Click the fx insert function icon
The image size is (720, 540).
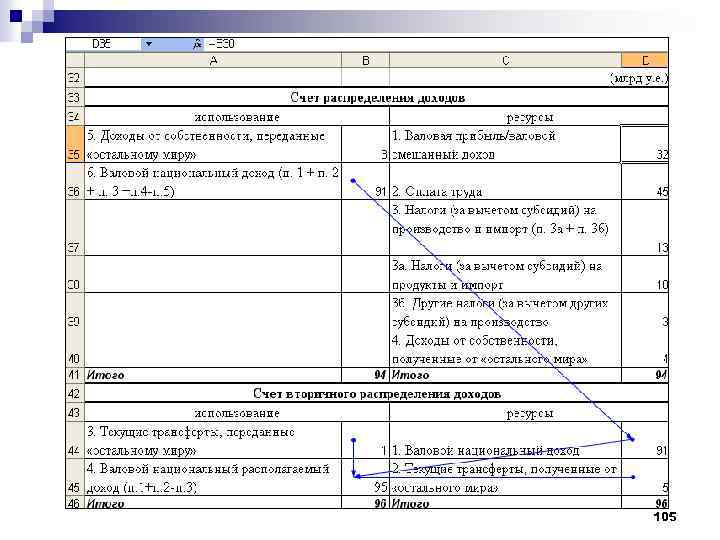pyautogui.click(x=197, y=44)
